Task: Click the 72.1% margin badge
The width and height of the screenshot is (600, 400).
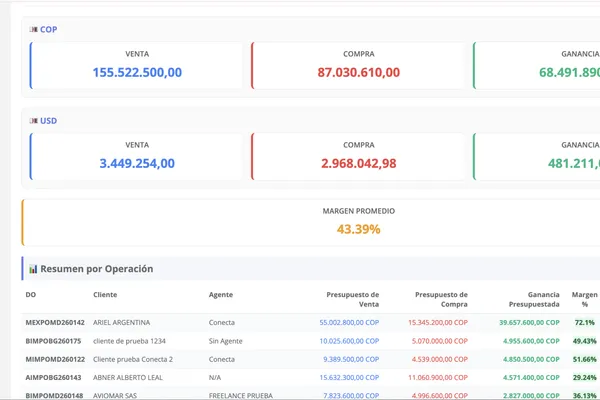Action: (x=585, y=323)
